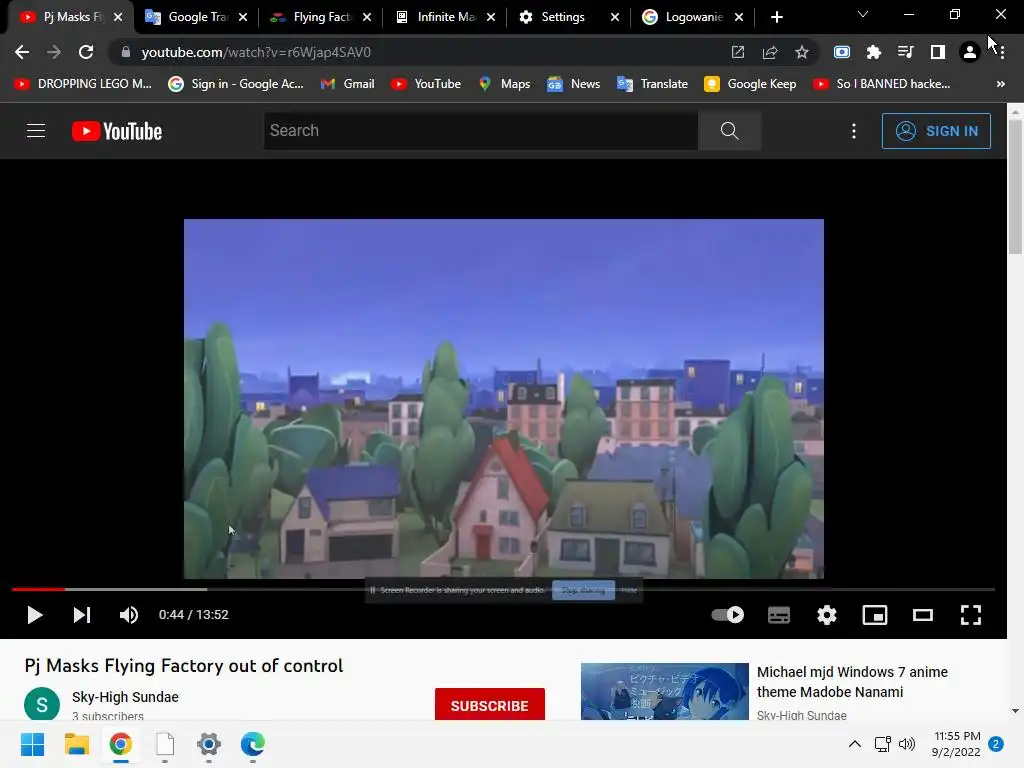This screenshot has height=768, width=1024.
Task: Open Gmail bookmark
Action: (x=347, y=84)
